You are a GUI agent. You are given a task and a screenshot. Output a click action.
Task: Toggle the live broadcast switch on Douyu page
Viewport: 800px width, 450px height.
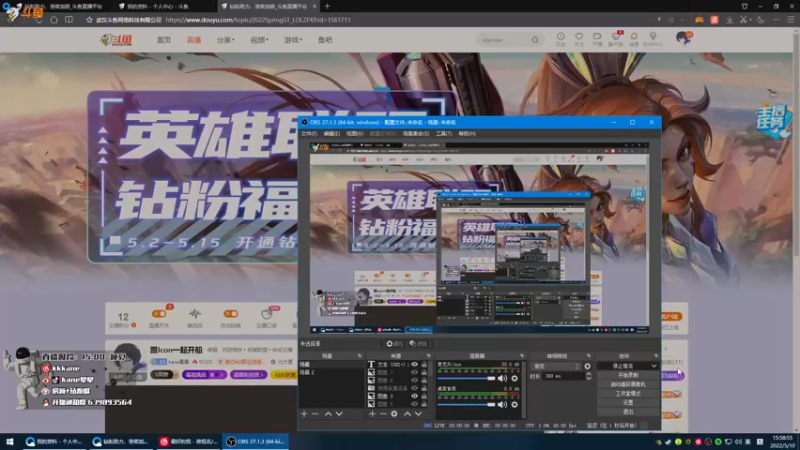(x=159, y=314)
